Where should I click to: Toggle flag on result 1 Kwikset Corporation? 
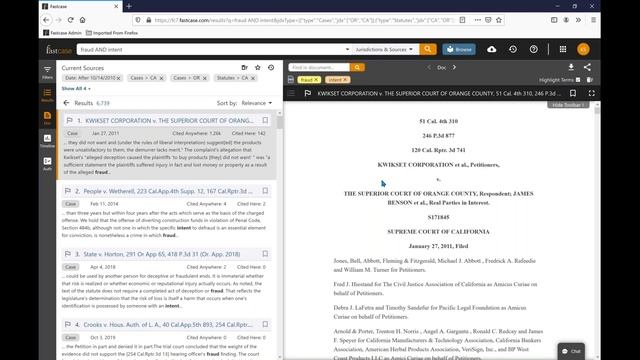coord(69,120)
